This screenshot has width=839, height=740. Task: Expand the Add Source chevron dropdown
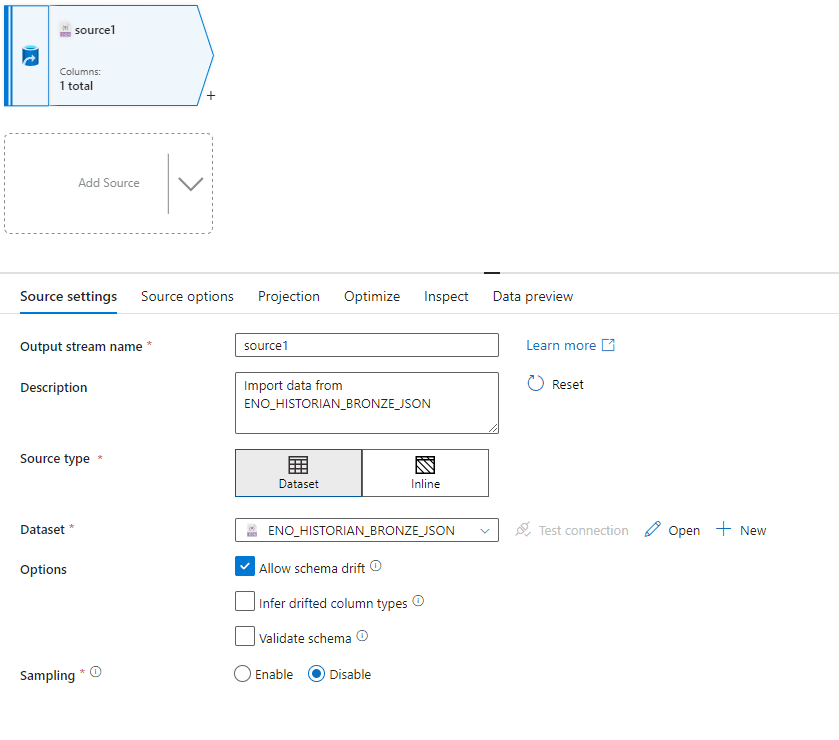click(x=190, y=184)
